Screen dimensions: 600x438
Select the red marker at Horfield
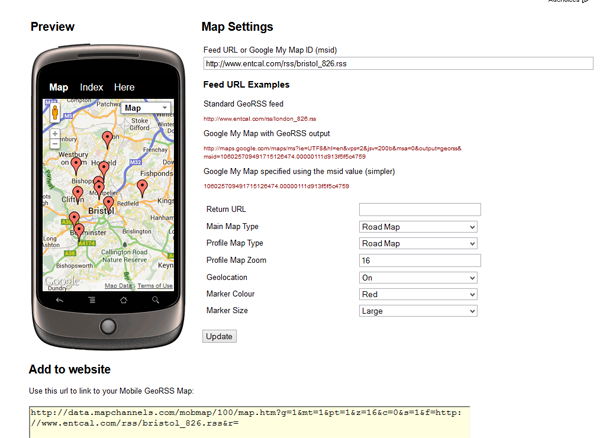(x=104, y=169)
